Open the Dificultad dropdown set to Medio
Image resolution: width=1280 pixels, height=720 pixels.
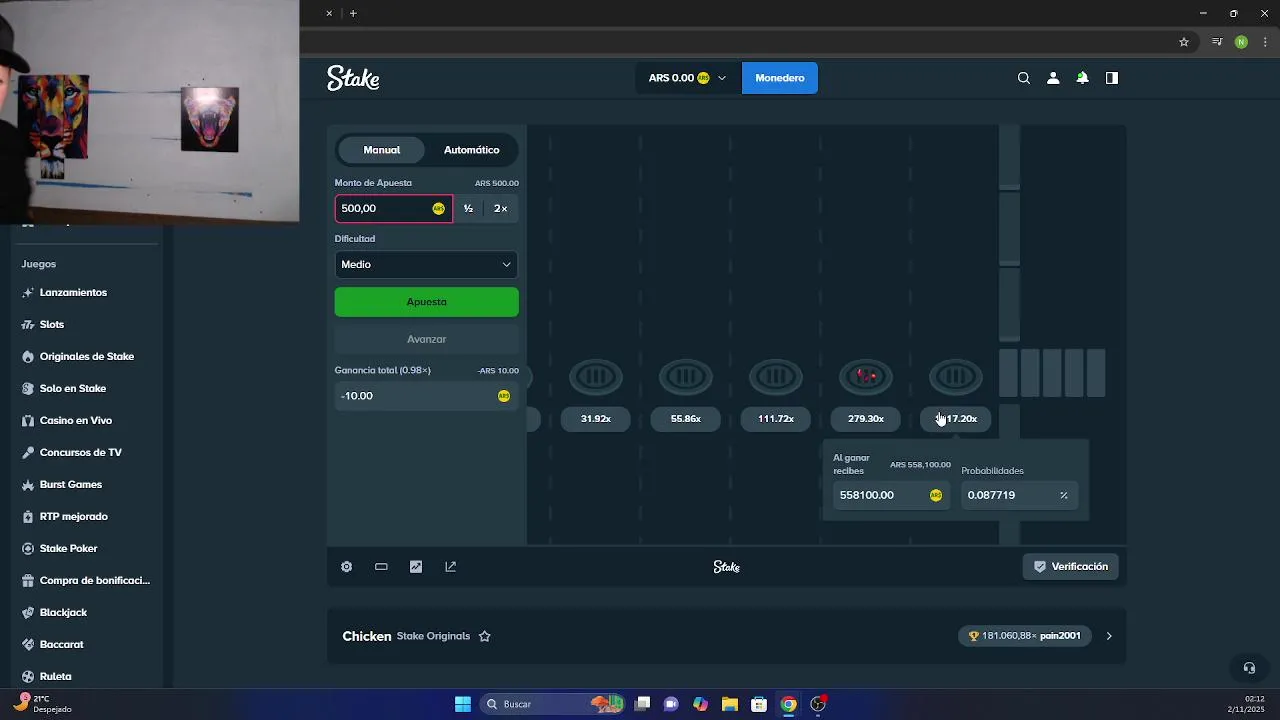(x=427, y=264)
